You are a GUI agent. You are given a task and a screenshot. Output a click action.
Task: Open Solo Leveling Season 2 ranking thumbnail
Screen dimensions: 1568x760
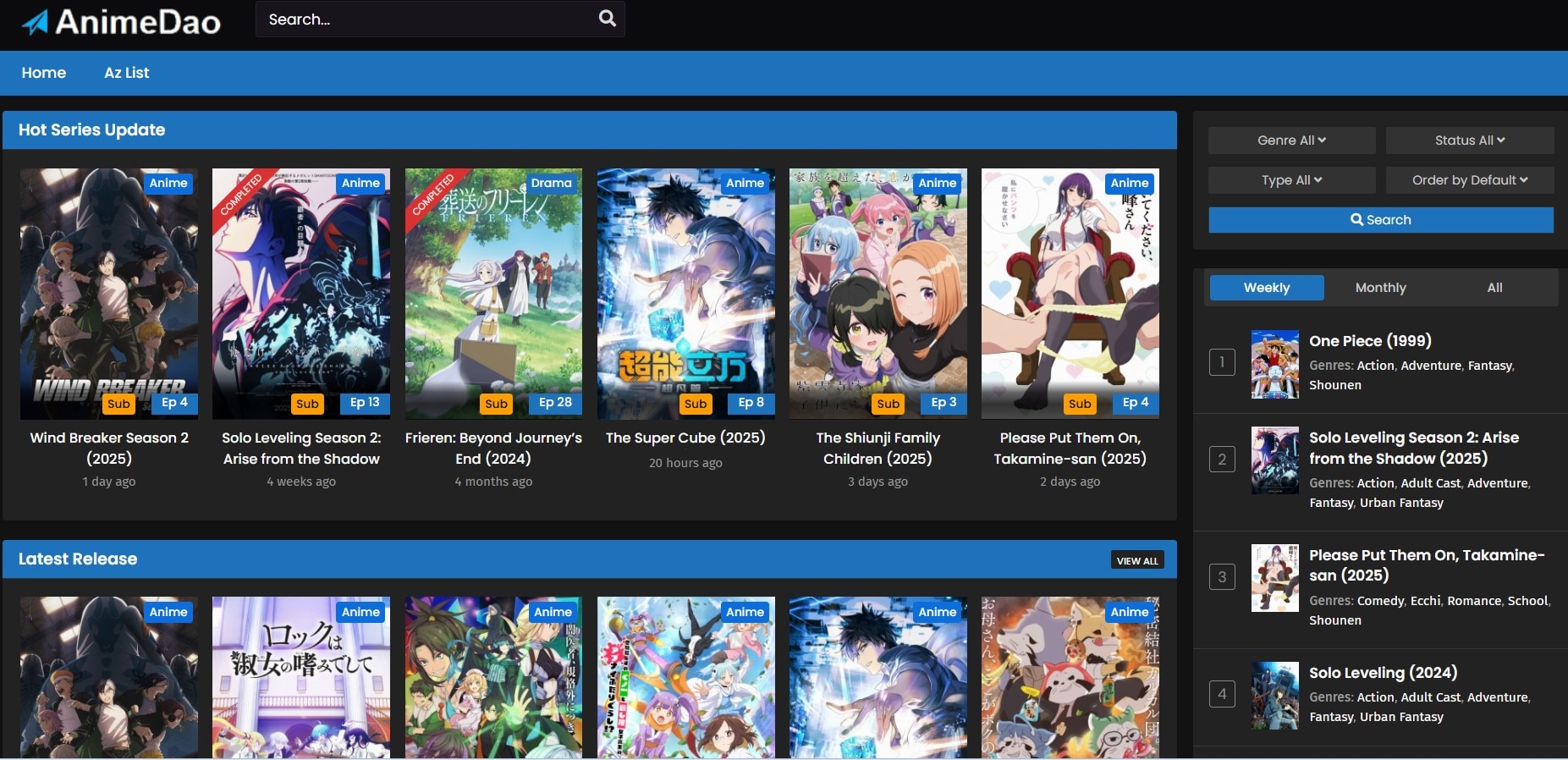coord(1274,460)
